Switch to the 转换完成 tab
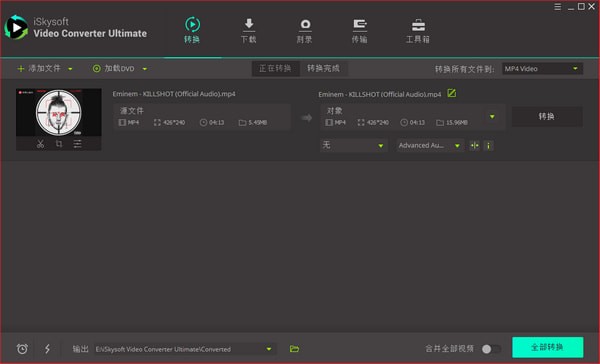Screen dimensions: 600x364 pos(323,69)
